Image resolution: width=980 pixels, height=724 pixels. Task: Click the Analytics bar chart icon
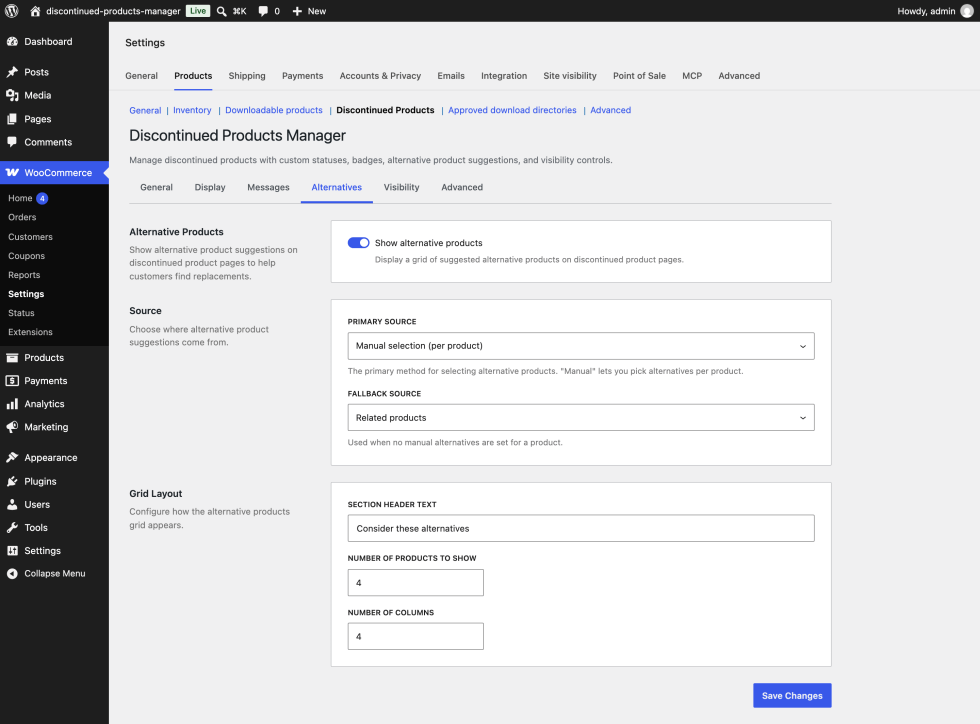(12, 404)
